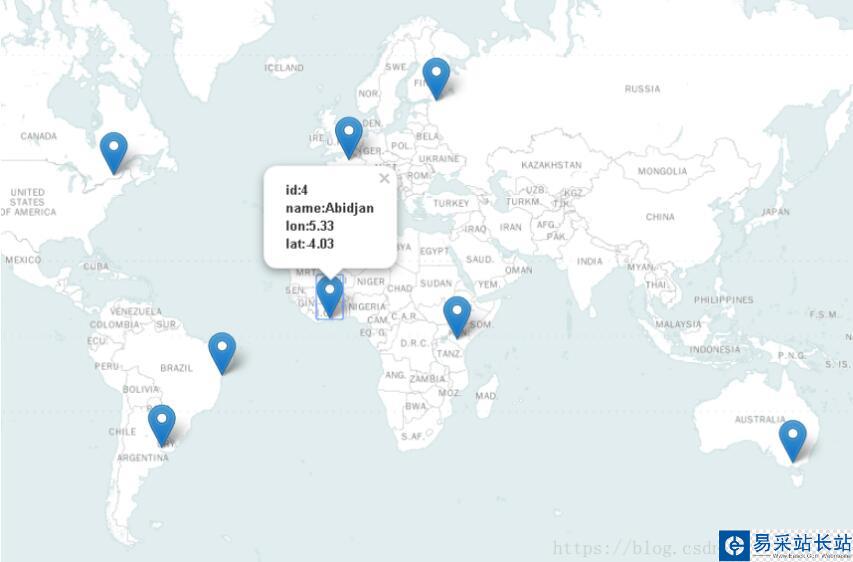Click the NIGERIA label

(367, 307)
